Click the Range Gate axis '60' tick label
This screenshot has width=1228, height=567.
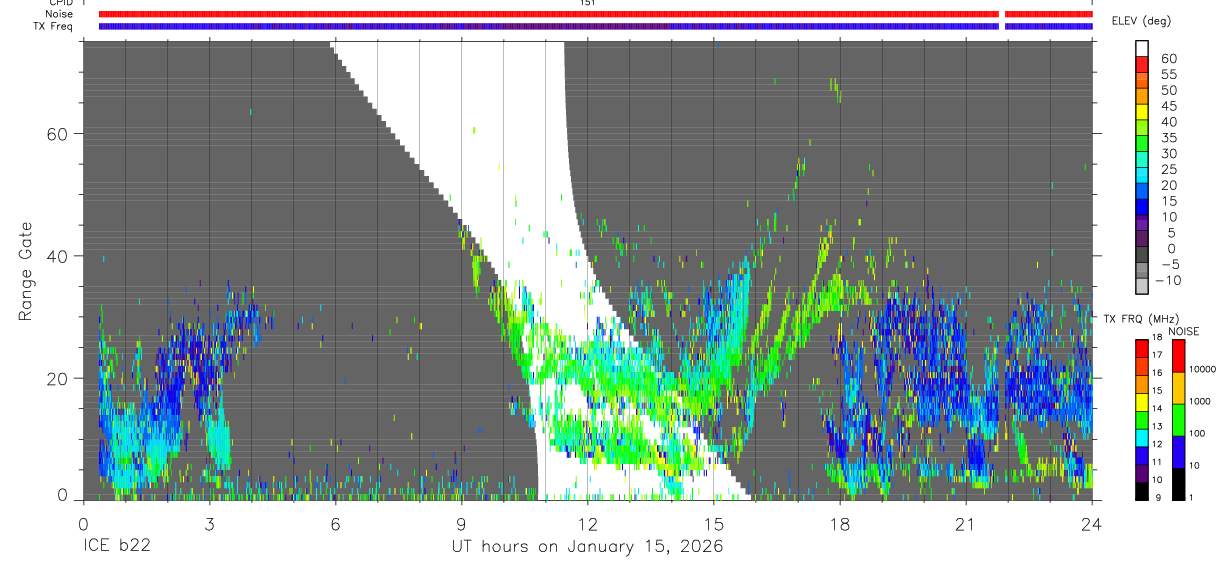pyautogui.click(x=58, y=134)
